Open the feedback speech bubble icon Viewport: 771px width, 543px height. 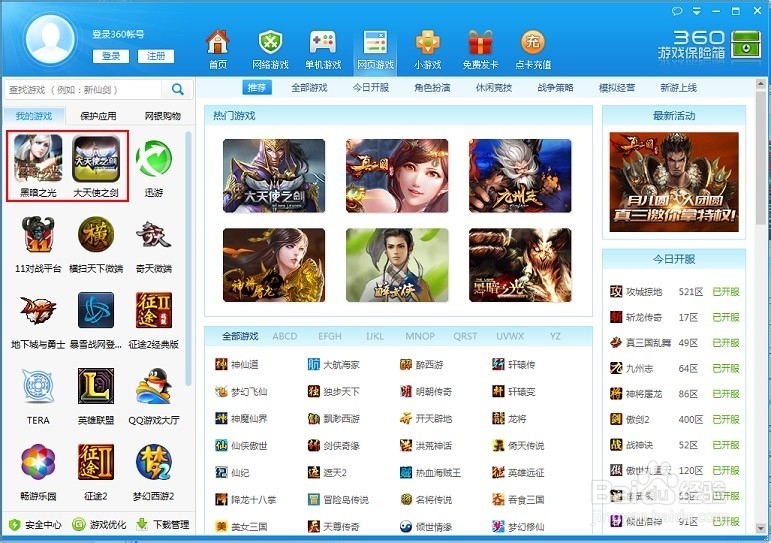pos(677,11)
